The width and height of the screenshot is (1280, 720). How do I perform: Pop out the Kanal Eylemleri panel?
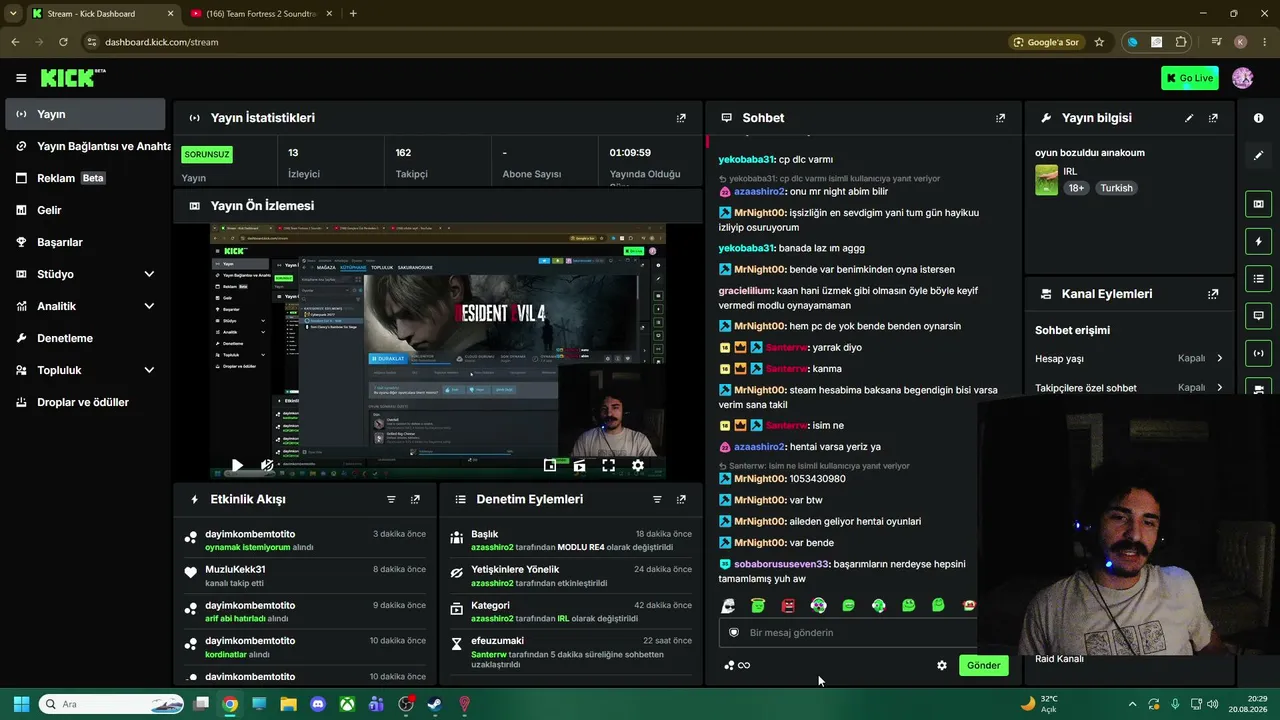[x=1213, y=294]
